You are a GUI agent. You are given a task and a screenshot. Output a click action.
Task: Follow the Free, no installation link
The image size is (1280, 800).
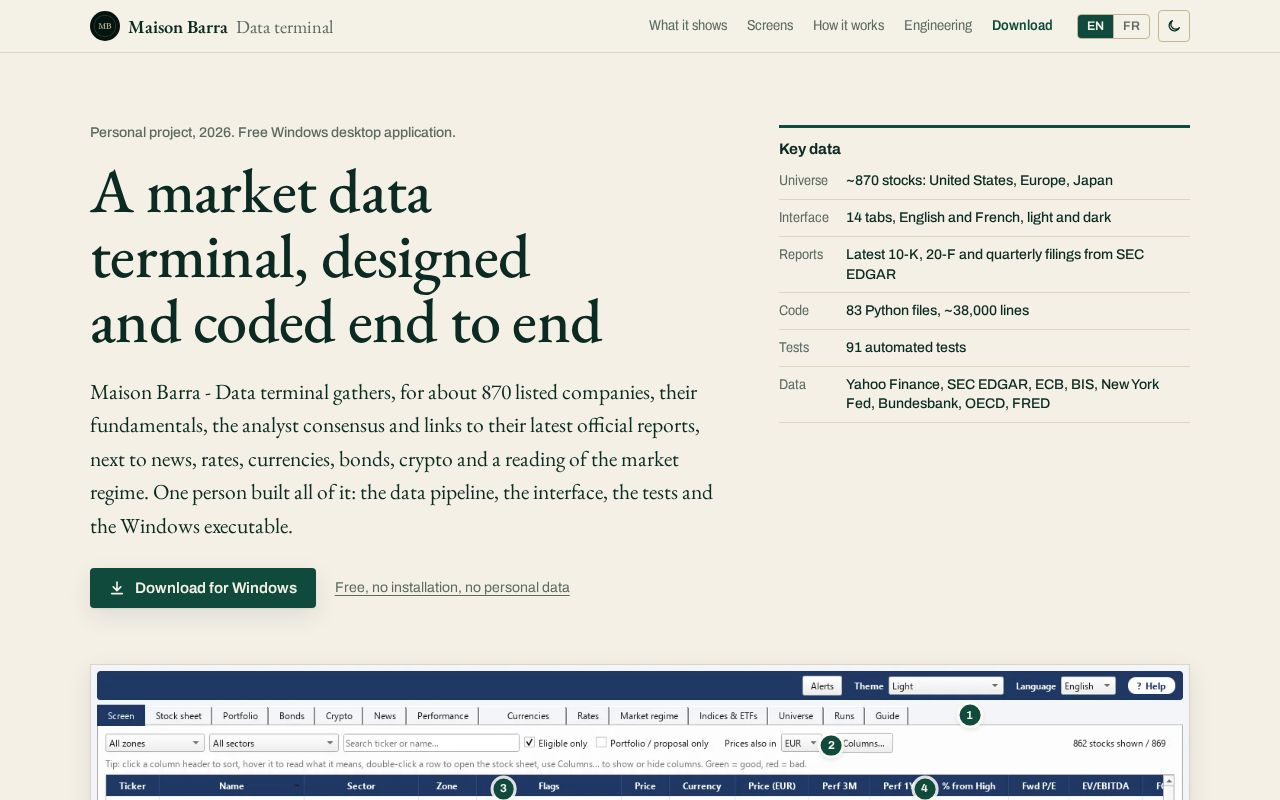click(452, 588)
